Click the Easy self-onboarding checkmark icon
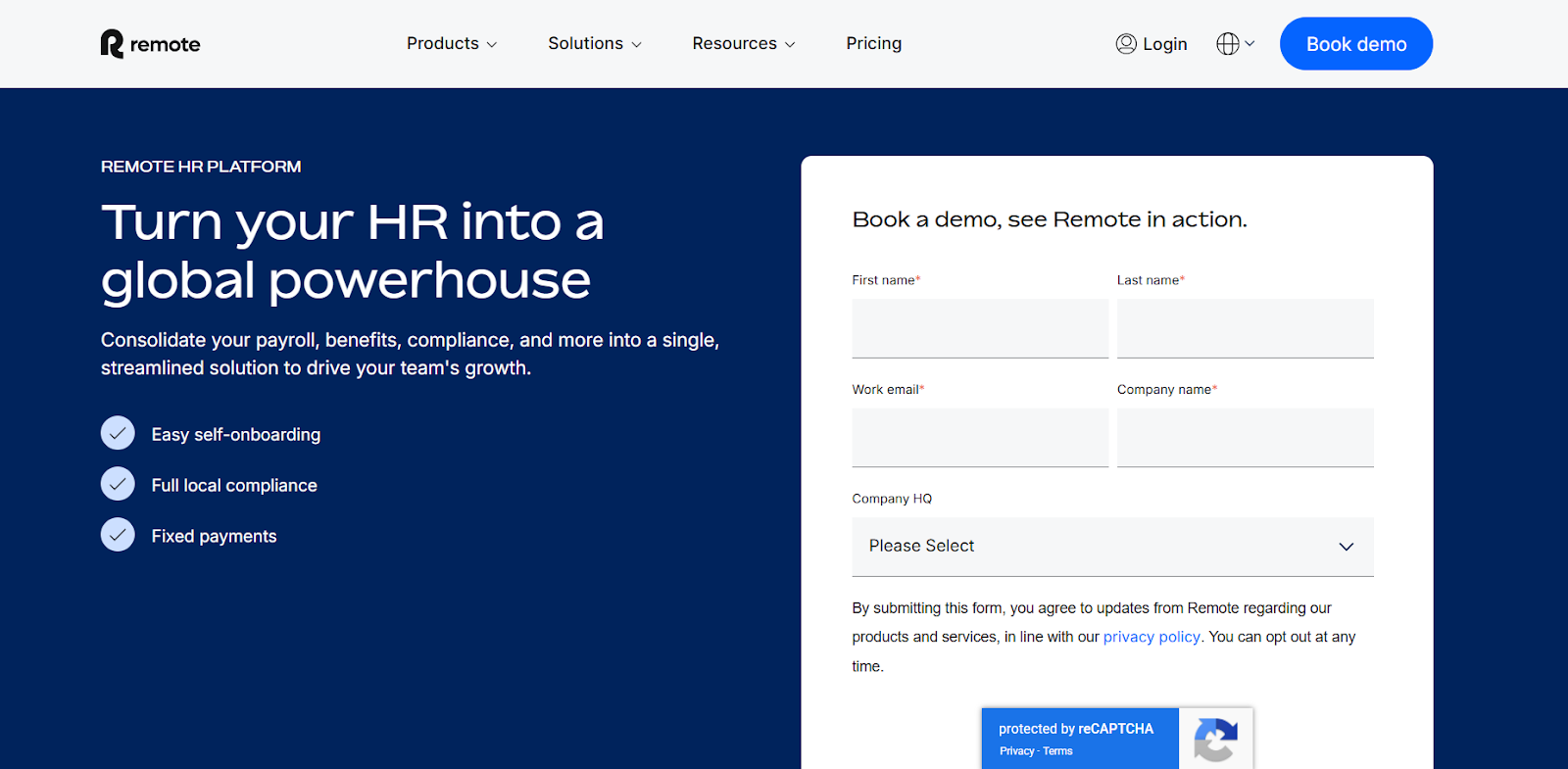Image resolution: width=1568 pixels, height=769 pixels. point(118,433)
